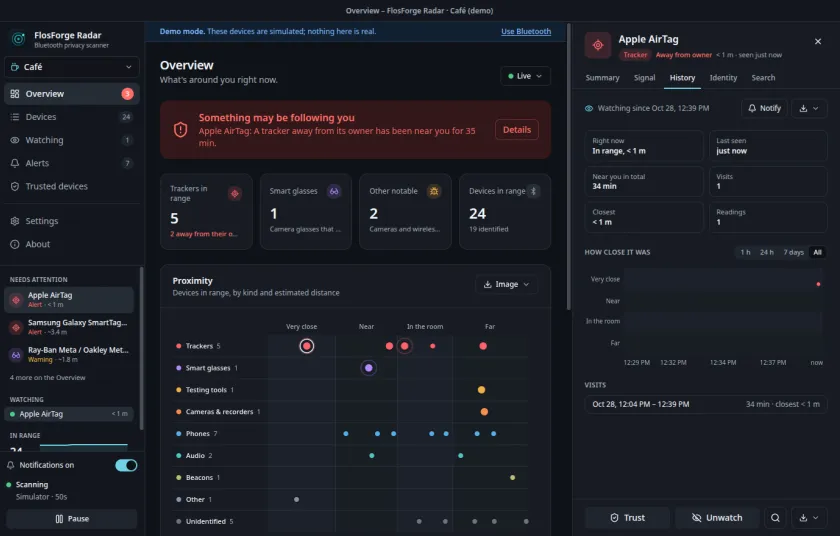Open the Oct 28 12:04 PM visit entry
This screenshot has height=536, width=840.
[706, 404]
